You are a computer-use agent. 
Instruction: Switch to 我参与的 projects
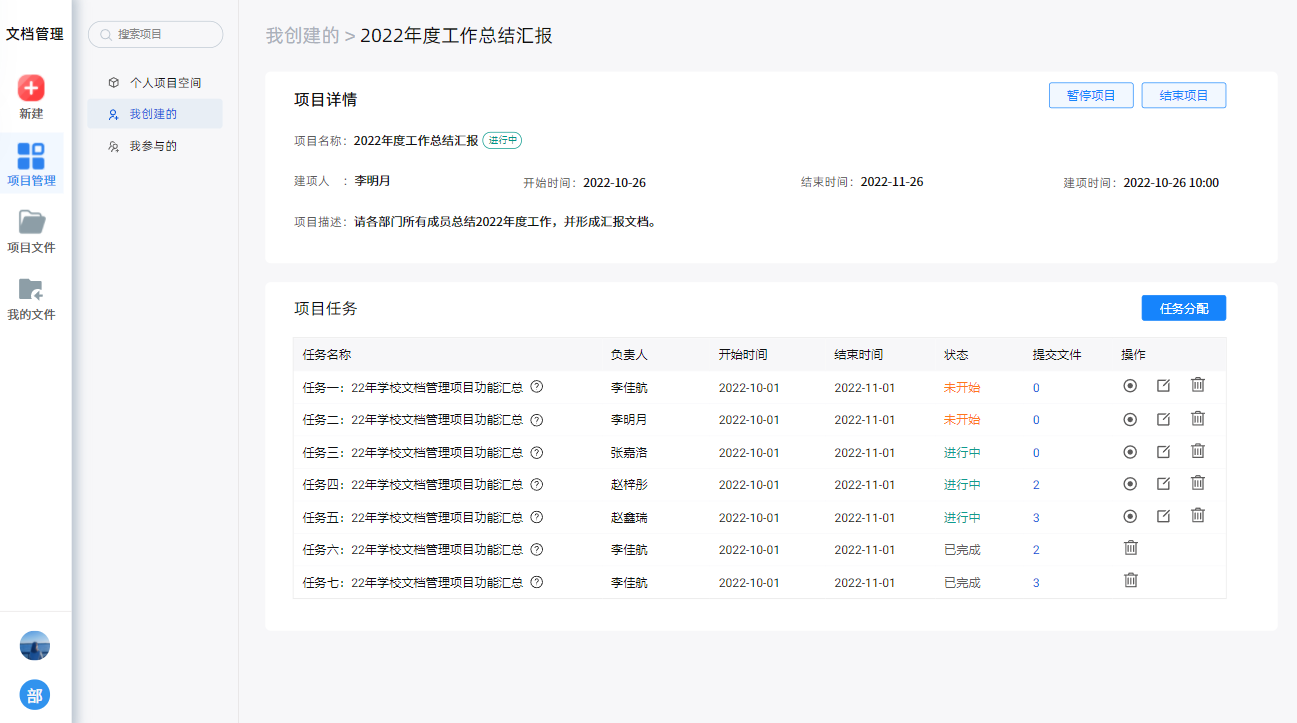[153, 146]
